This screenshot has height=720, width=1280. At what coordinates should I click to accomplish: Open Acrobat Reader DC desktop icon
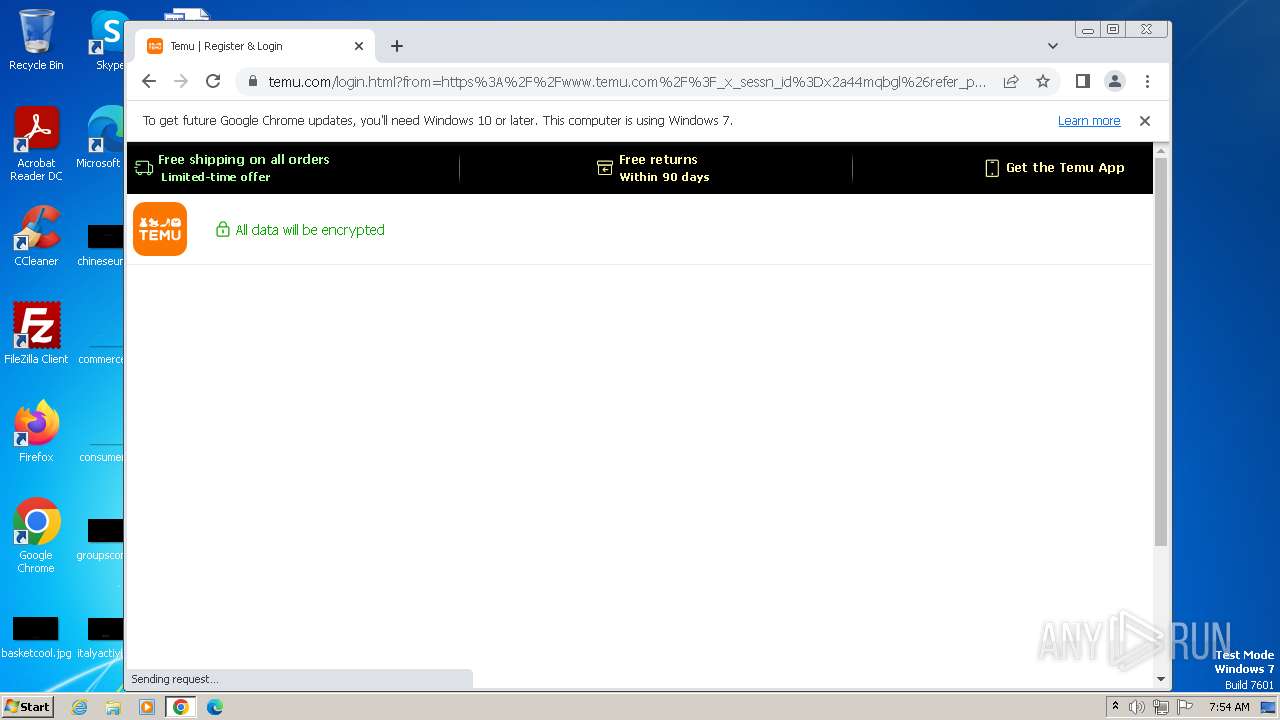(x=36, y=144)
